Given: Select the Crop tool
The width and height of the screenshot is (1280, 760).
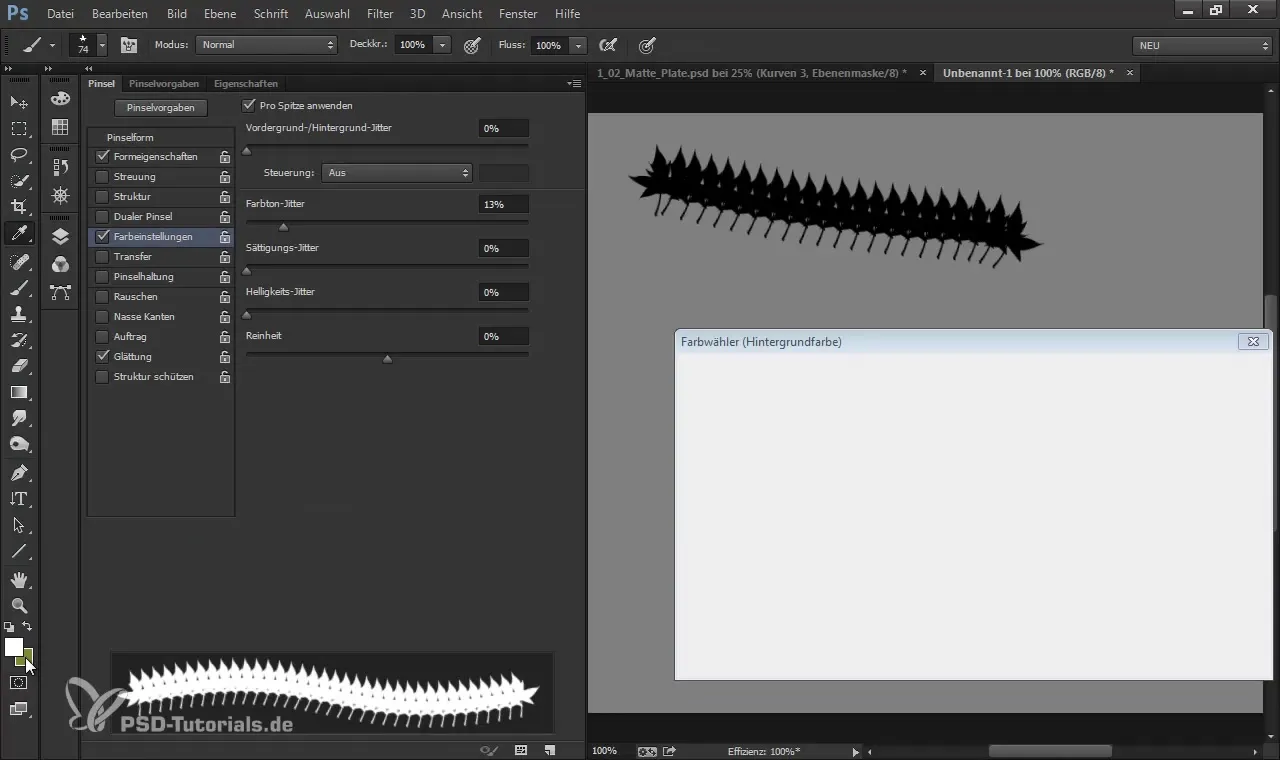Looking at the screenshot, I should (19, 207).
